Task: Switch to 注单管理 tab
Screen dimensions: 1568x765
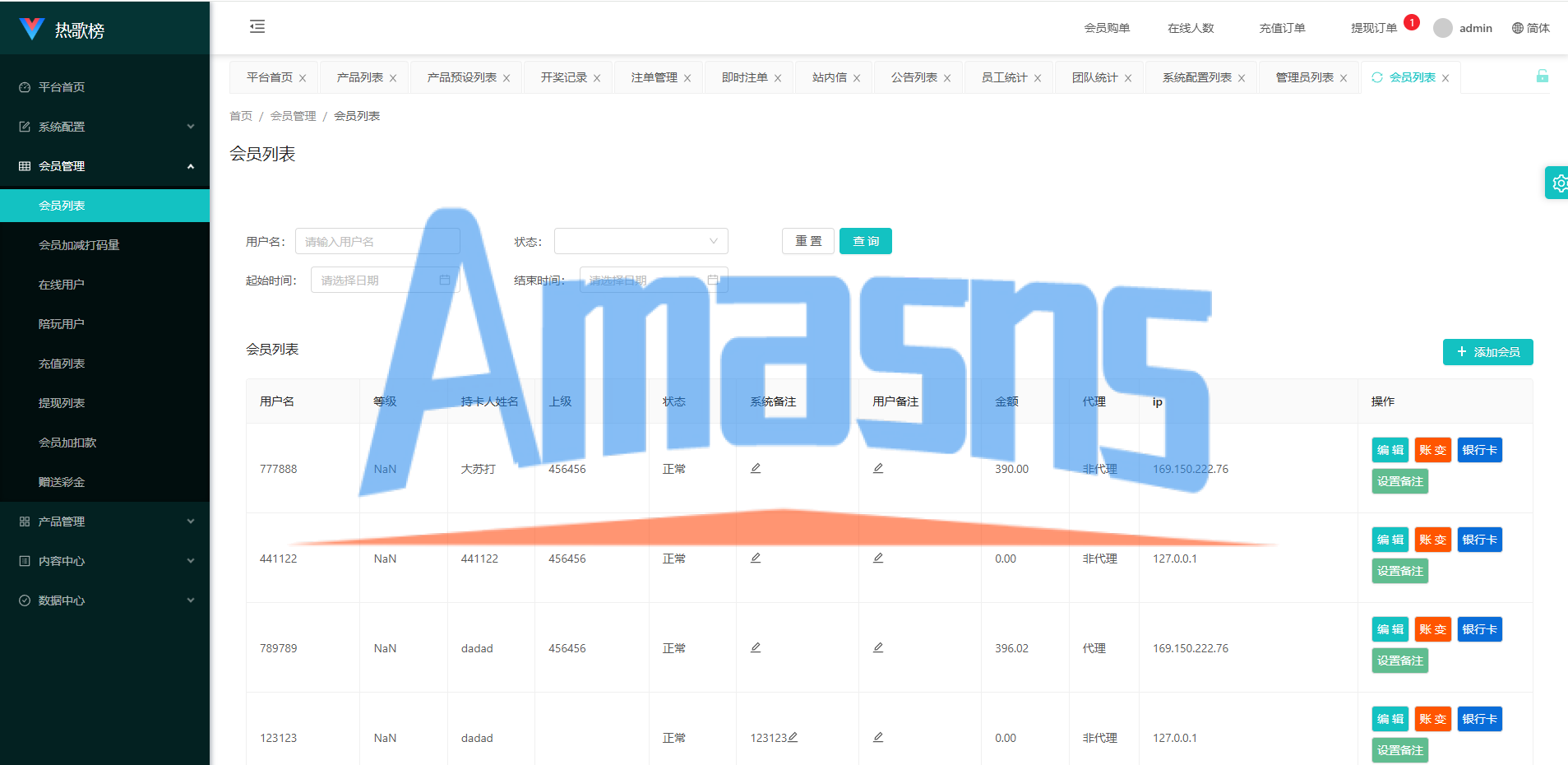Action: coord(654,77)
